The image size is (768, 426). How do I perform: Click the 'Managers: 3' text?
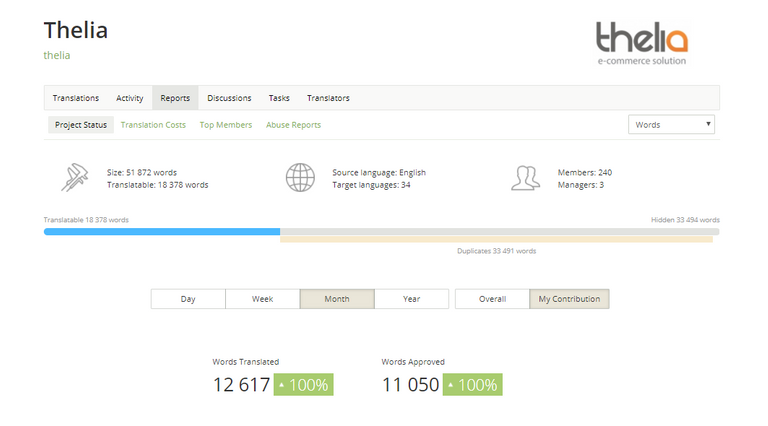click(x=581, y=185)
